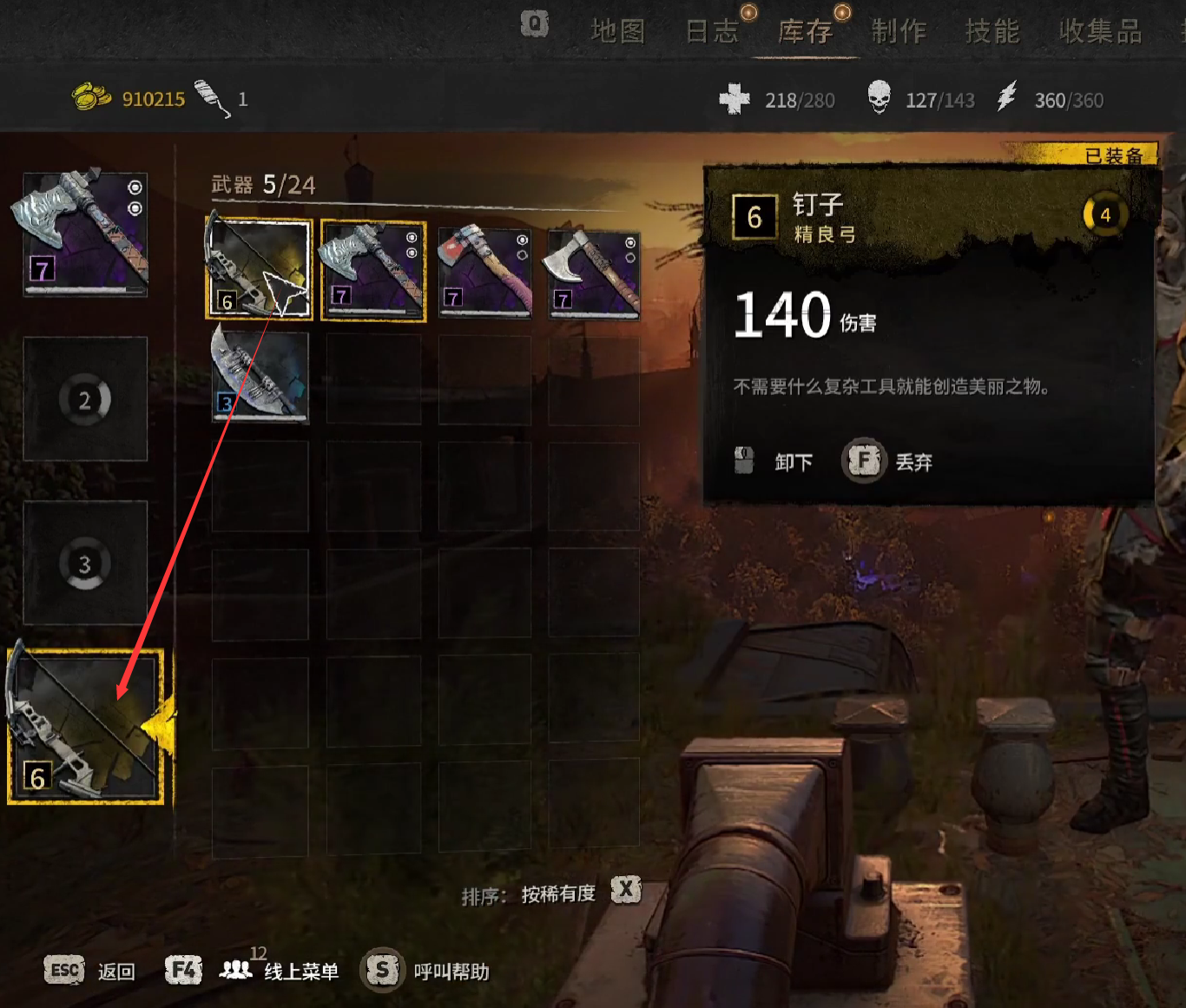Select empty equipment slot 3
The width and height of the screenshot is (1186, 1008).
[x=85, y=563]
